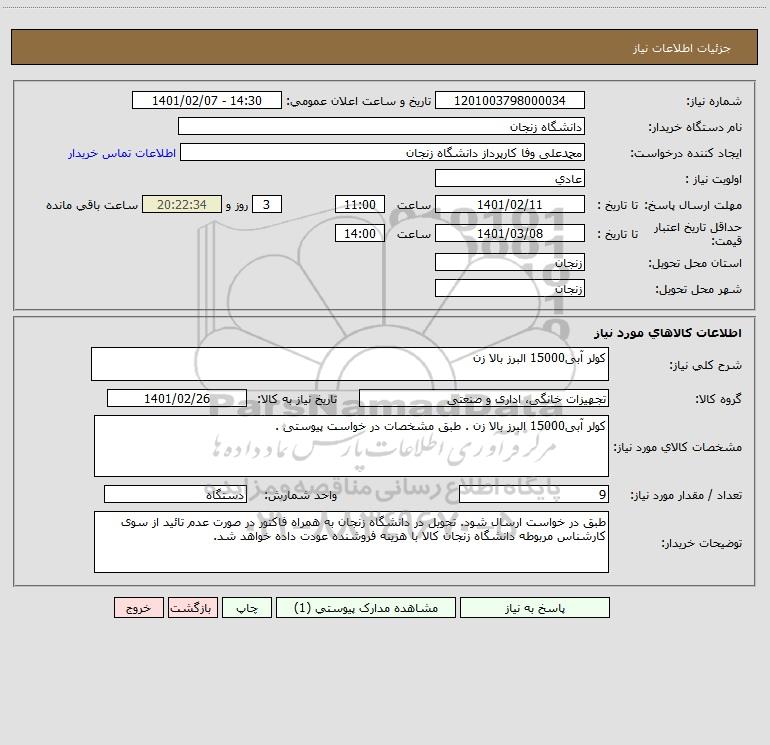Click the اولویت نیاز label

[714, 179]
